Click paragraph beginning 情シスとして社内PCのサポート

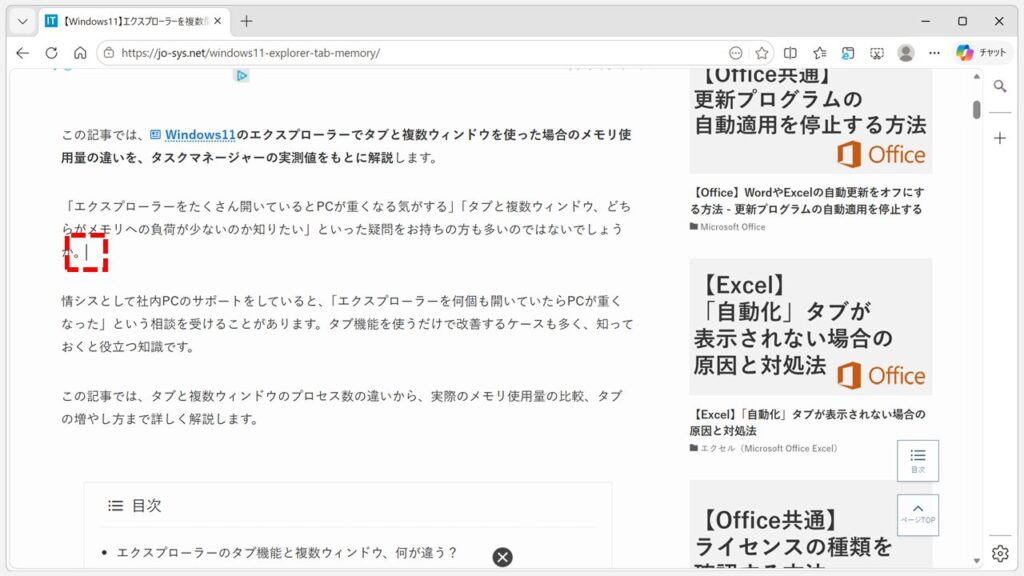pyautogui.click(x=347, y=324)
